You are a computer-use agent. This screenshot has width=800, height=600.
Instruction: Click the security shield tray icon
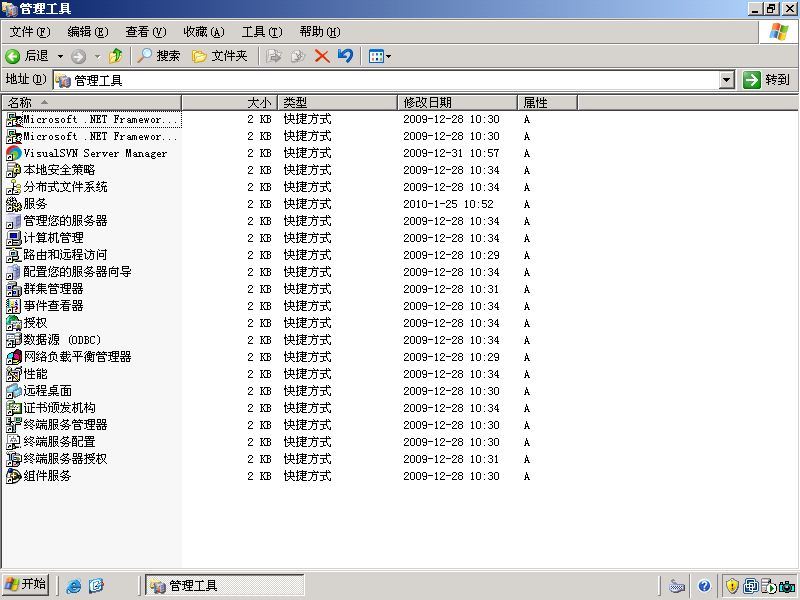[x=732, y=586]
